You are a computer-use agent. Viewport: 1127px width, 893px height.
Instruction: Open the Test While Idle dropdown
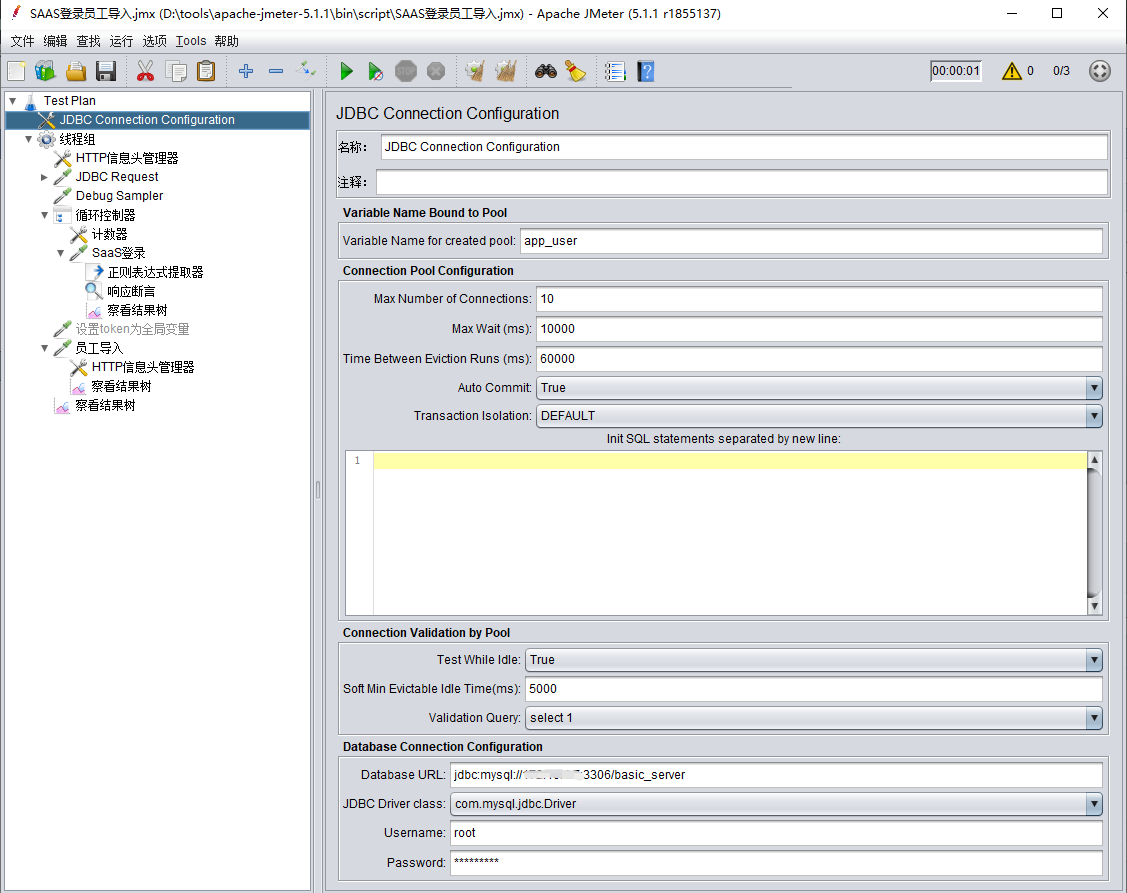[x=814, y=659]
